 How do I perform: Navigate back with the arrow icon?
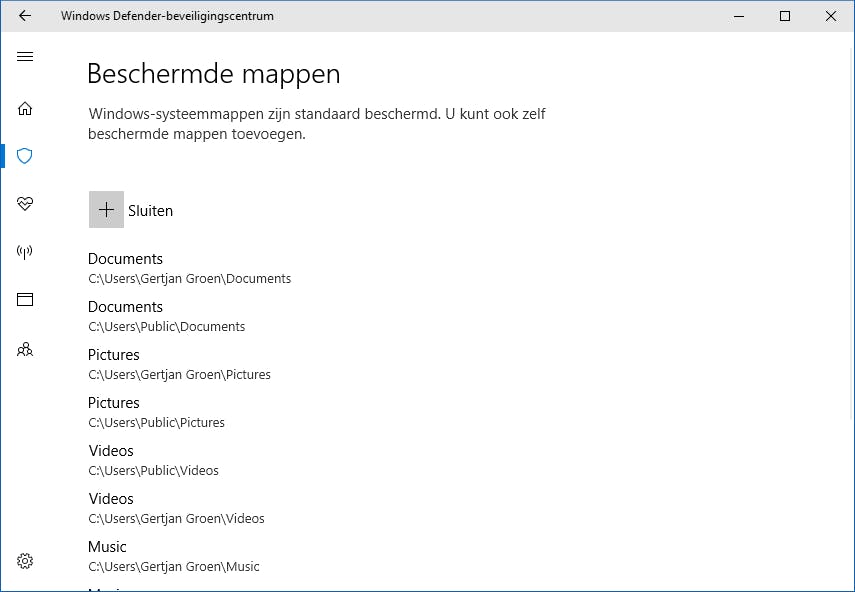tap(24, 16)
